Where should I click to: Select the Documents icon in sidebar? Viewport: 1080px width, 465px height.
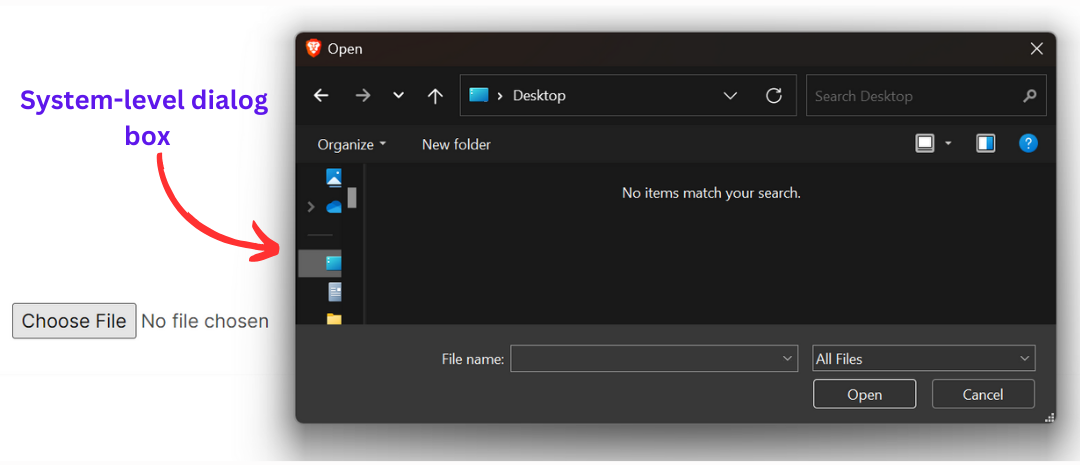(334, 291)
